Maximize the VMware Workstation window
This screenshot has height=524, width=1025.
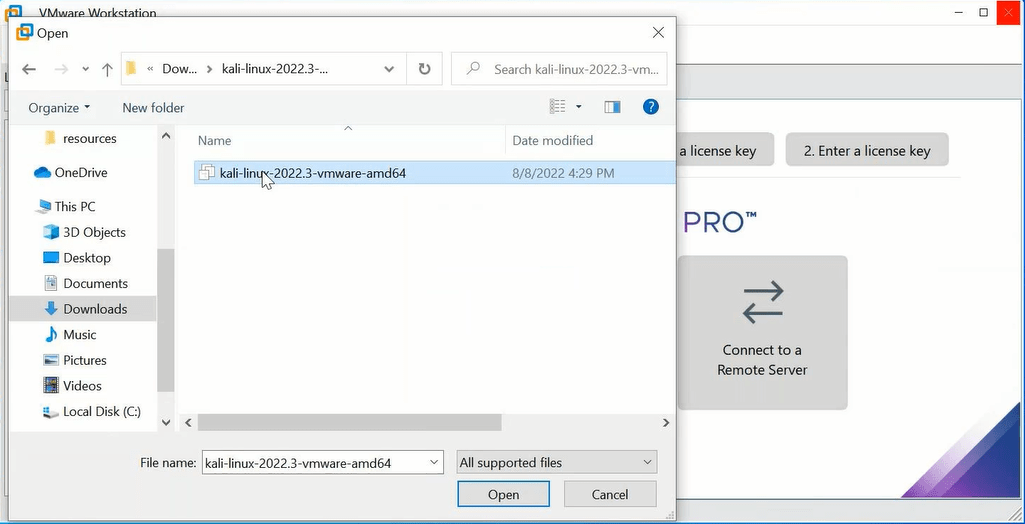(984, 12)
